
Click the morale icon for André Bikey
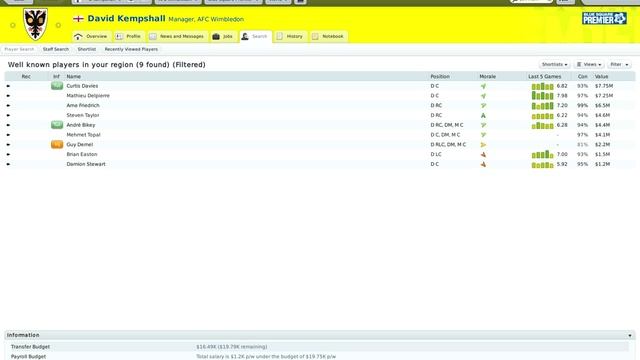coord(483,125)
